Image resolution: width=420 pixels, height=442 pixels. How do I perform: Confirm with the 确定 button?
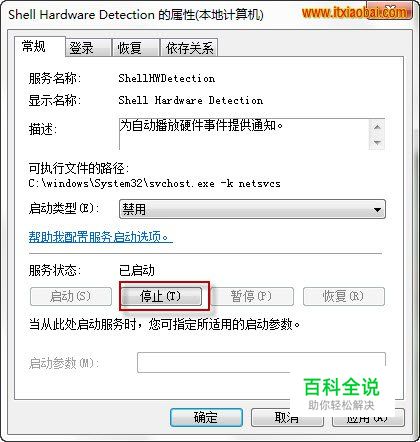point(206,417)
